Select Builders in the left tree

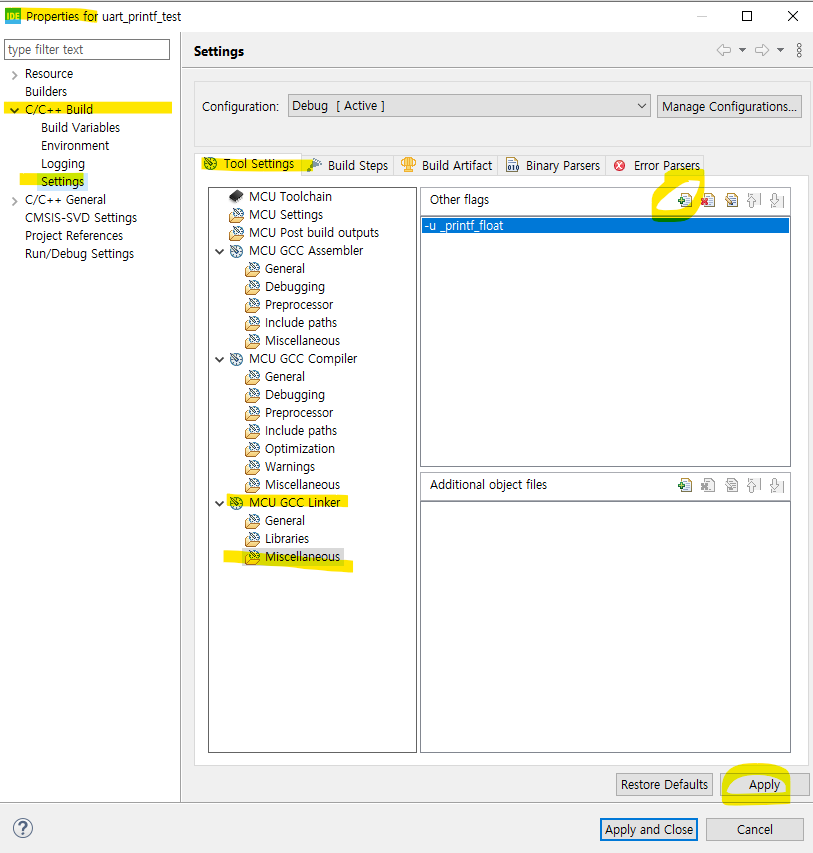pos(46,91)
